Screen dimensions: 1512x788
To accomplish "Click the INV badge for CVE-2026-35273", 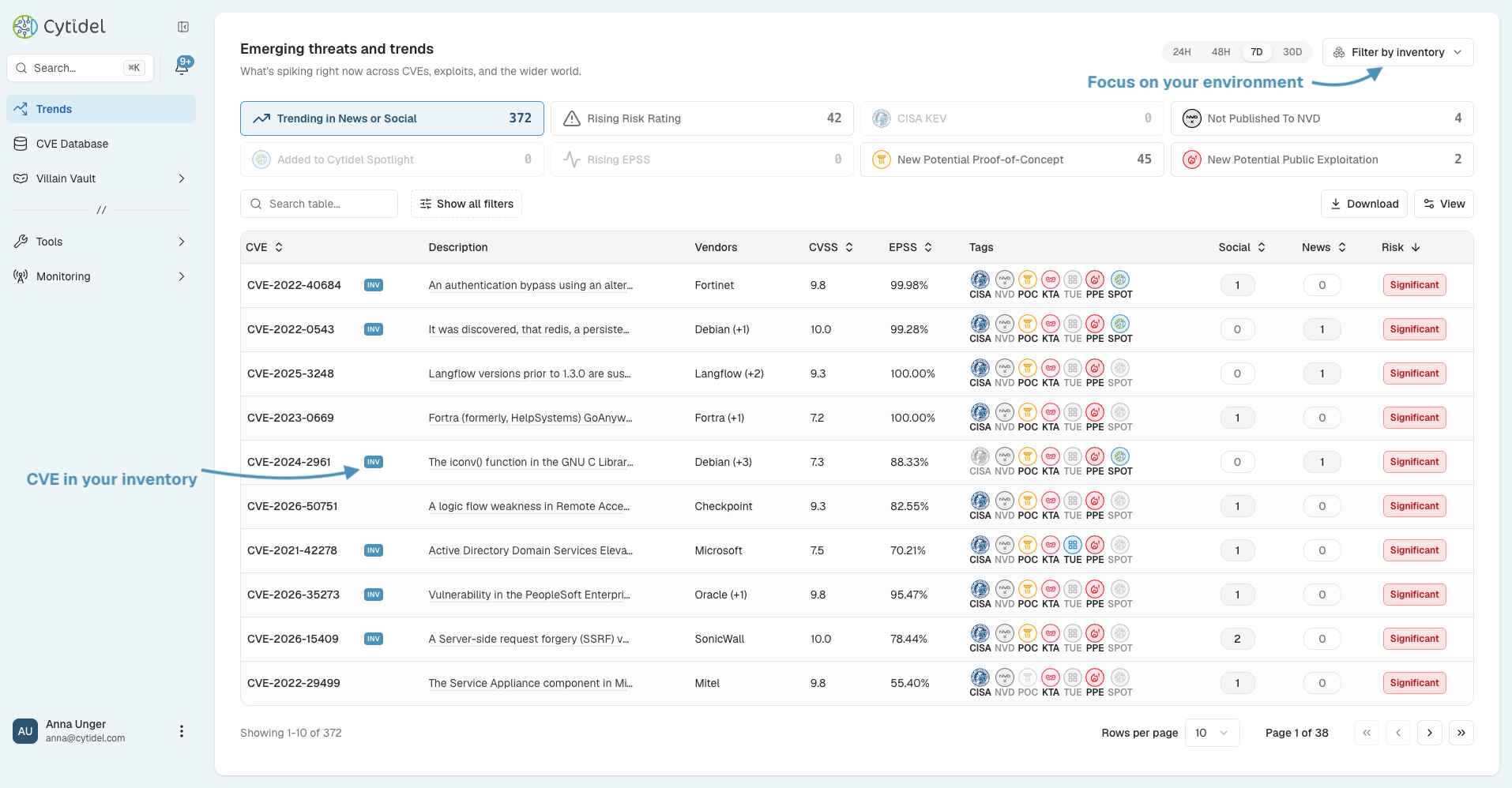I will click(x=374, y=595).
